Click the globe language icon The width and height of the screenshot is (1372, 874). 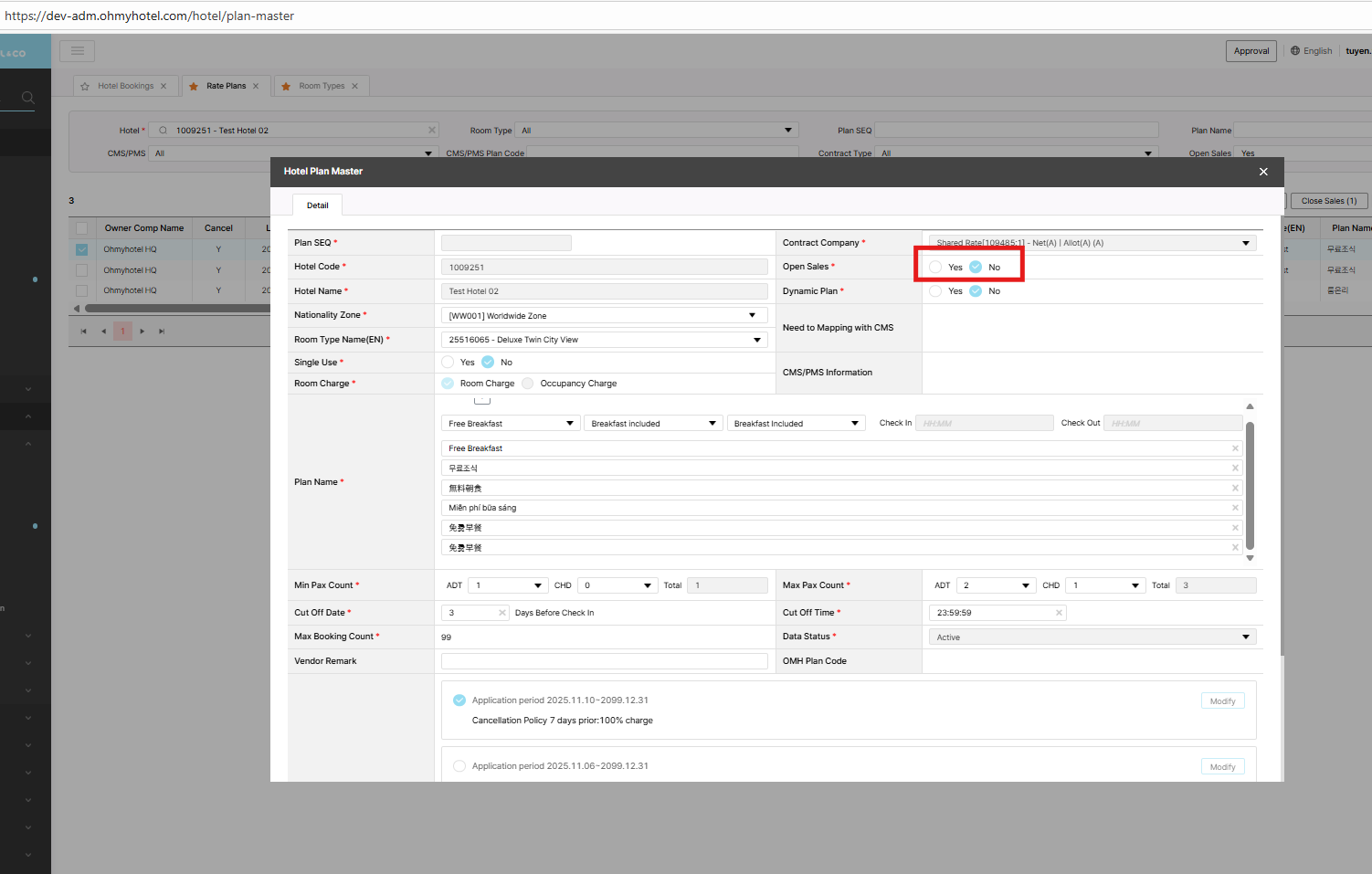click(x=1294, y=51)
